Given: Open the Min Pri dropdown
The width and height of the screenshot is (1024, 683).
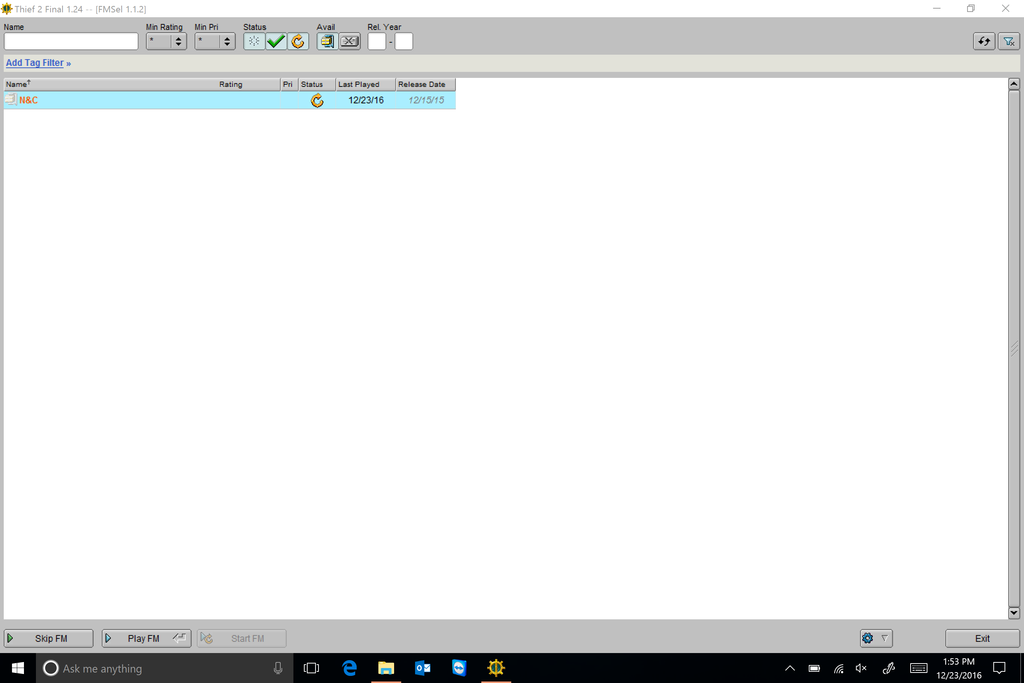Looking at the screenshot, I should point(215,41).
